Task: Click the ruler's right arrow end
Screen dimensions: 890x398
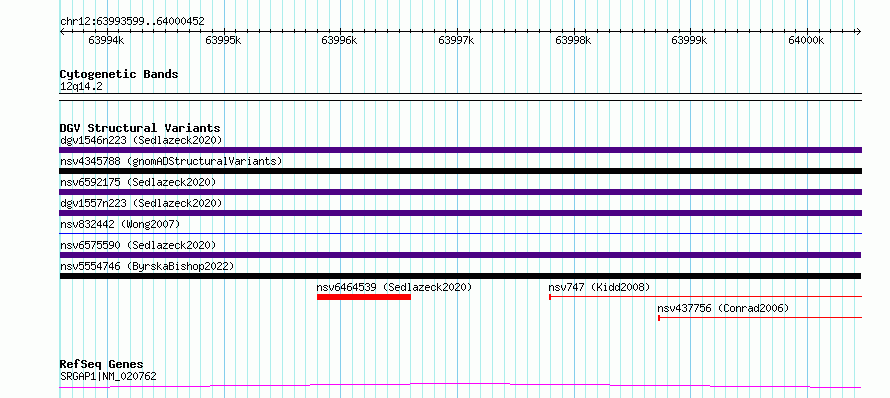Action: point(858,32)
